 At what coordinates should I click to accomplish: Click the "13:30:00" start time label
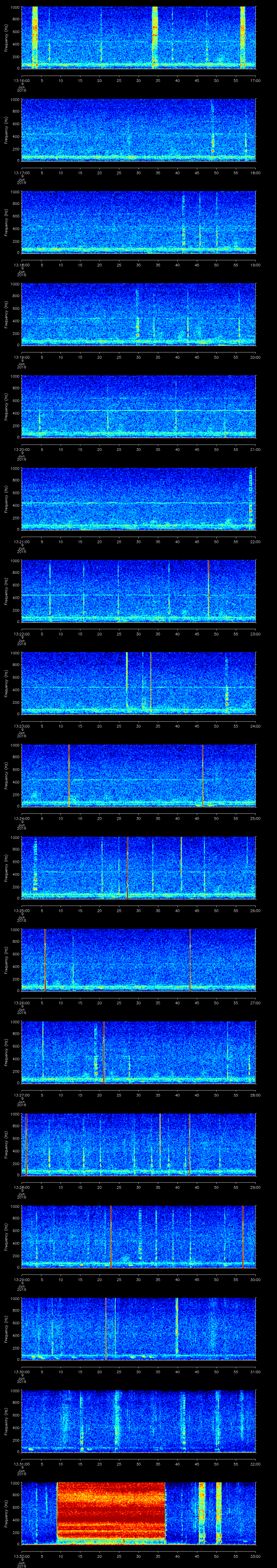pos(22,1371)
